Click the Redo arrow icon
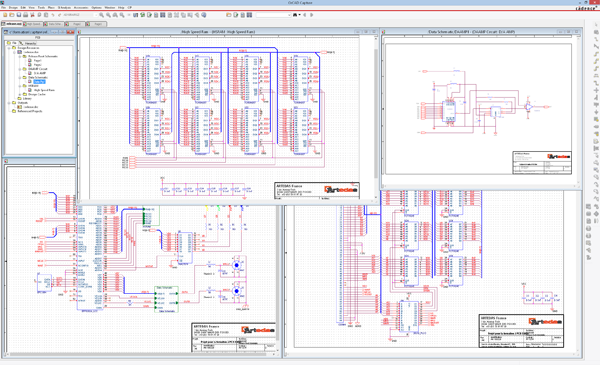 (59, 15)
